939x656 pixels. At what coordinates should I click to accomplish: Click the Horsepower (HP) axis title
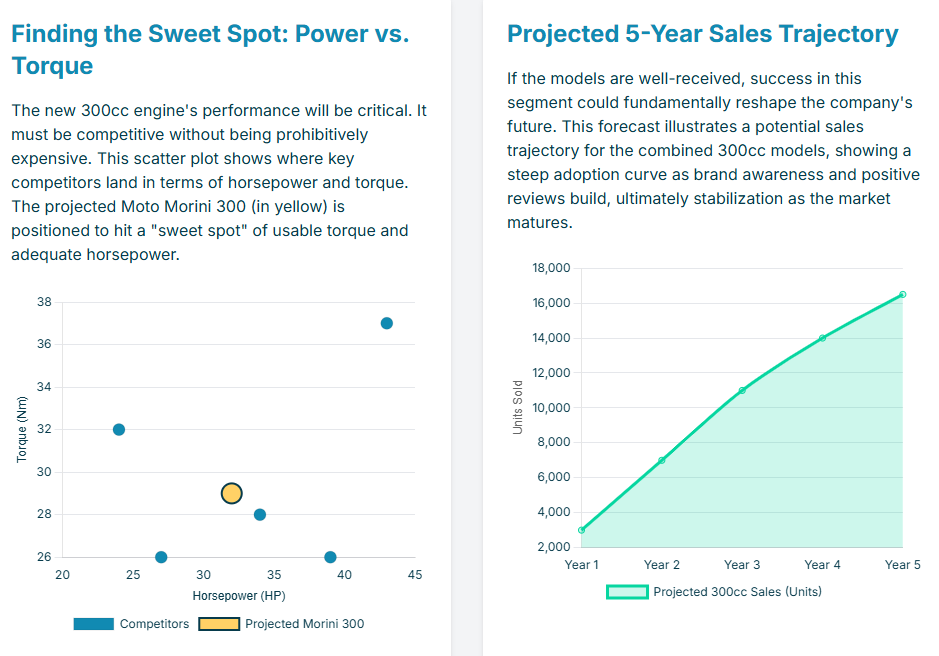(x=239, y=596)
